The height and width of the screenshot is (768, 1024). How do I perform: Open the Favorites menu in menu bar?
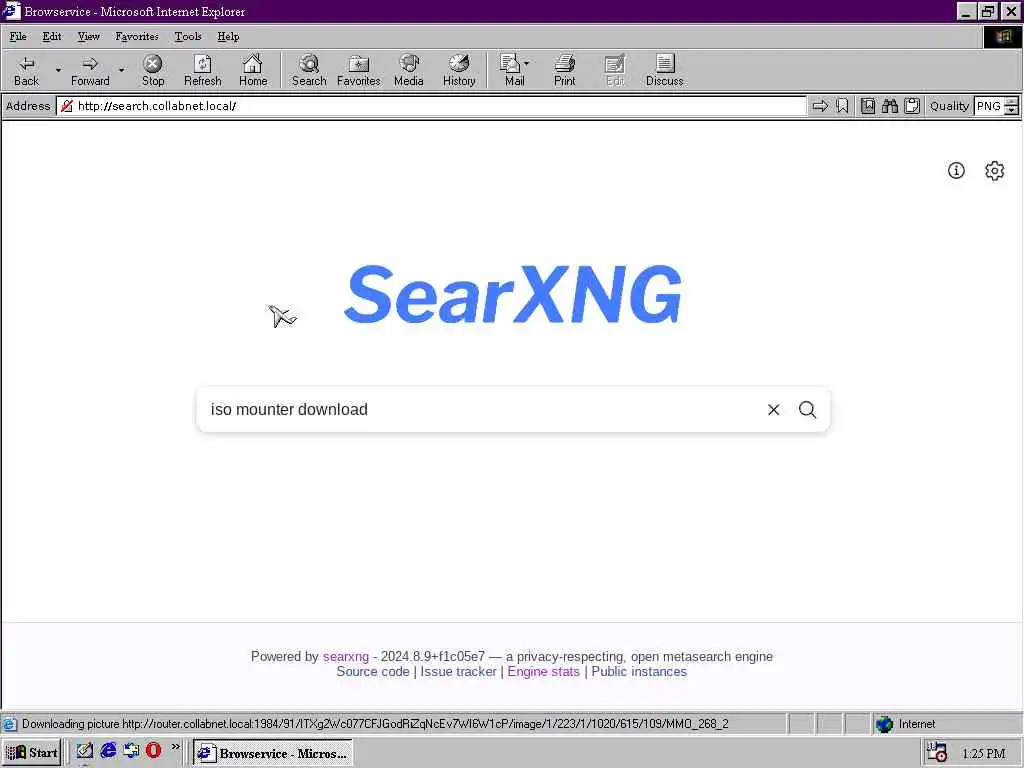click(136, 37)
